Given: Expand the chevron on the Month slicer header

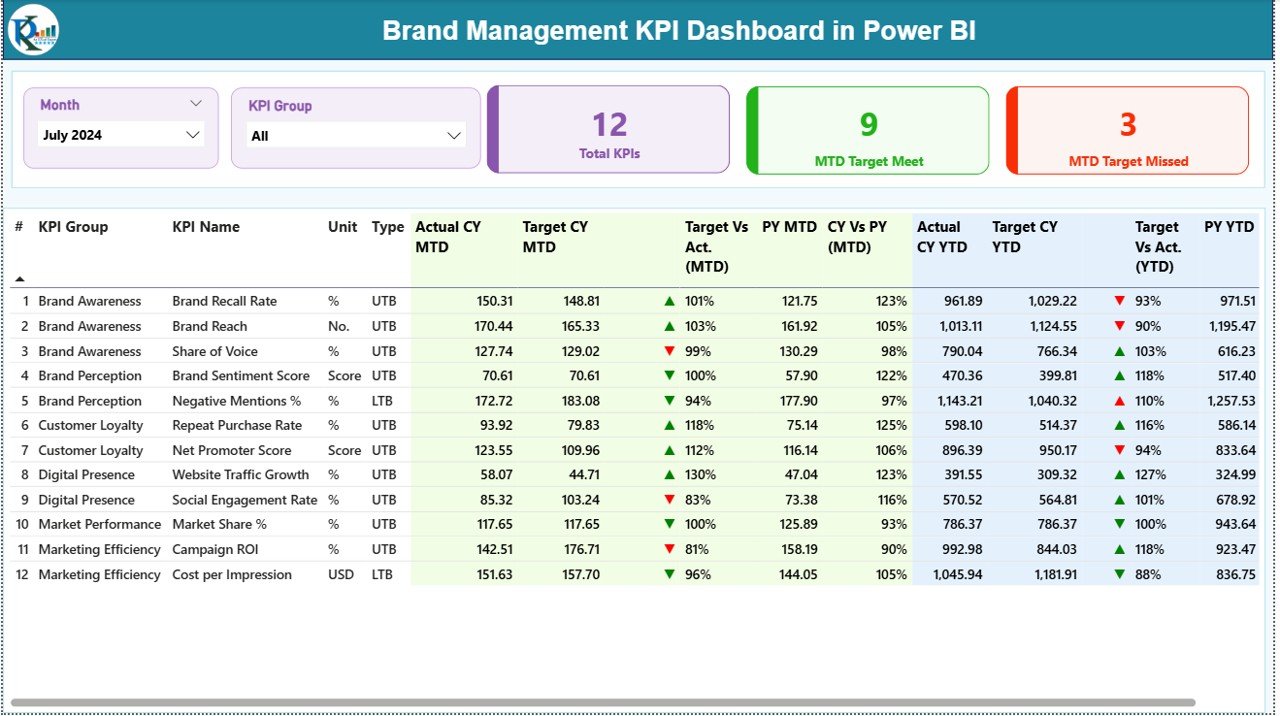Looking at the screenshot, I should coord(196,101).
